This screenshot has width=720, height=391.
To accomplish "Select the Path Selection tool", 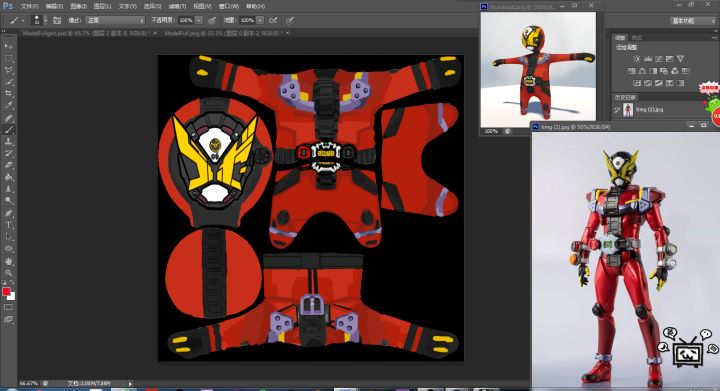I will 8,237.
